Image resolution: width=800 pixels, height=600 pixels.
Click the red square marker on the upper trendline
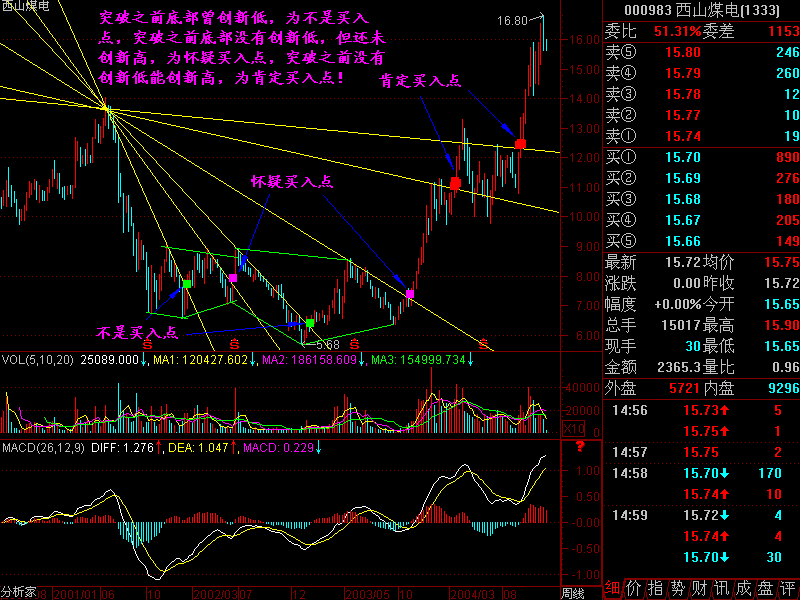click(x=520, y=144)
